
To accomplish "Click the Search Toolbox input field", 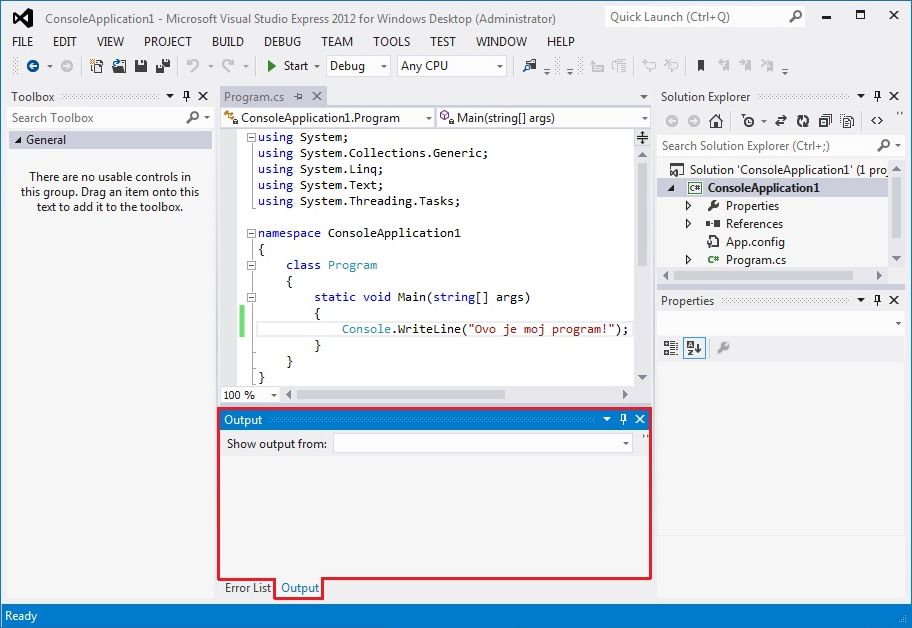I will point(95,118).
